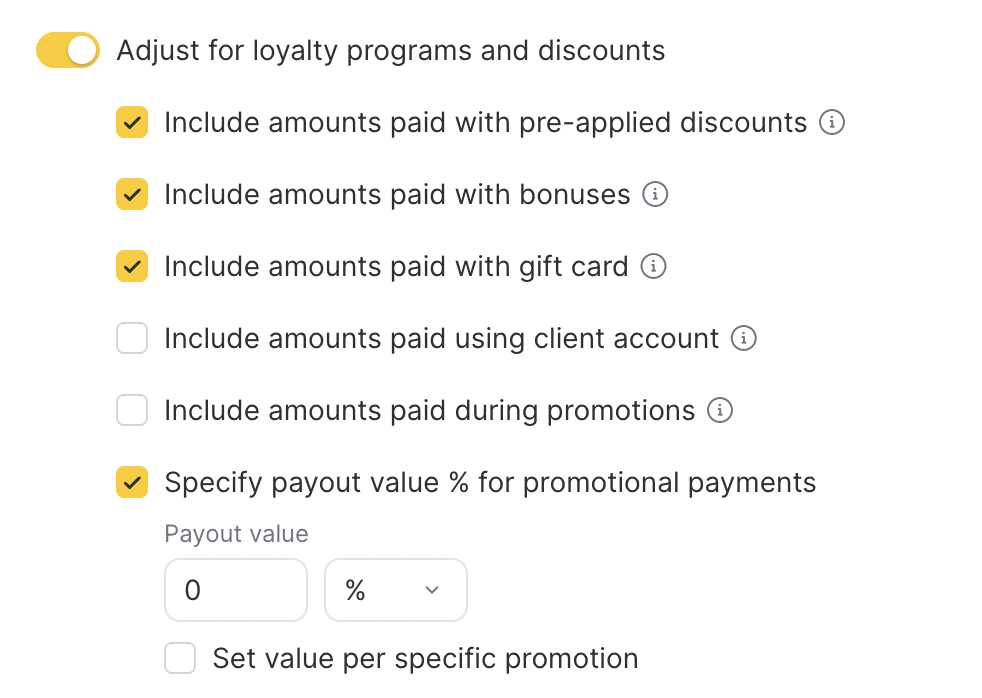Uncheck the specify payout value % checkbox
Screen dimensions: 982x698
132,483
